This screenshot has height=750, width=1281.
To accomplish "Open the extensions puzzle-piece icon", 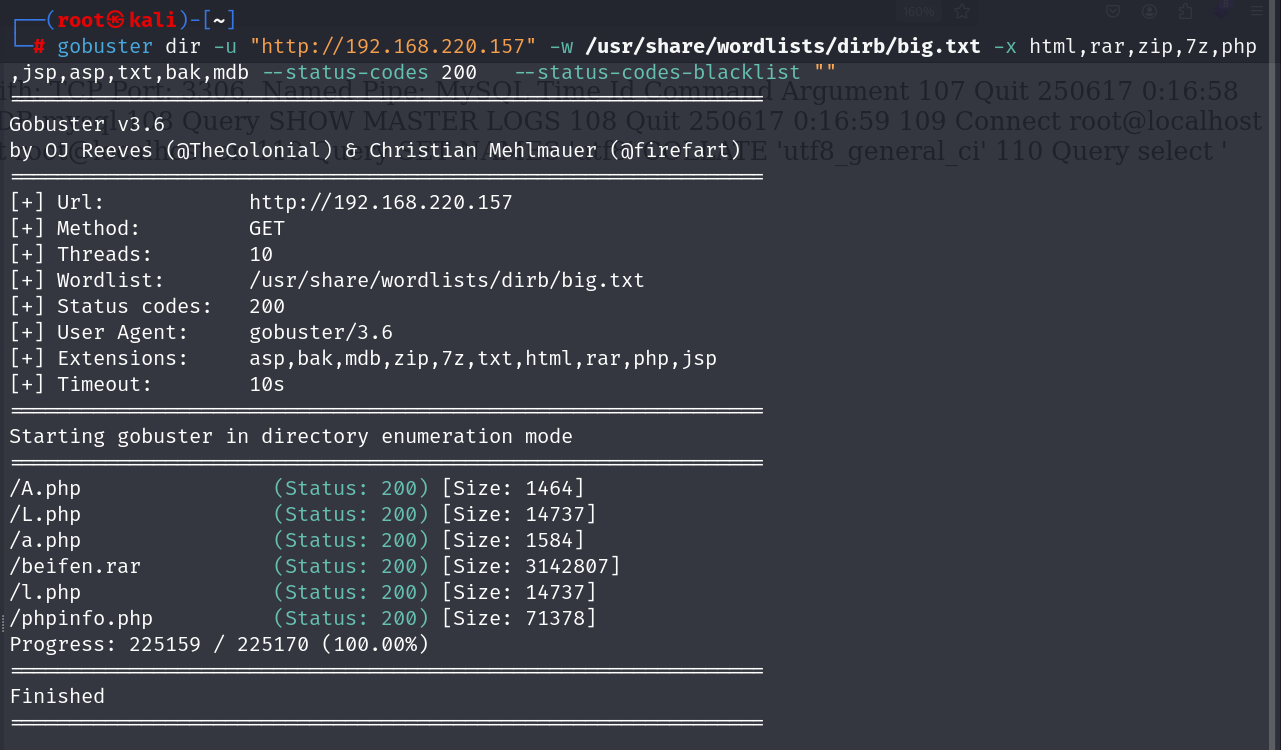I will click(x=1186, y=12).
